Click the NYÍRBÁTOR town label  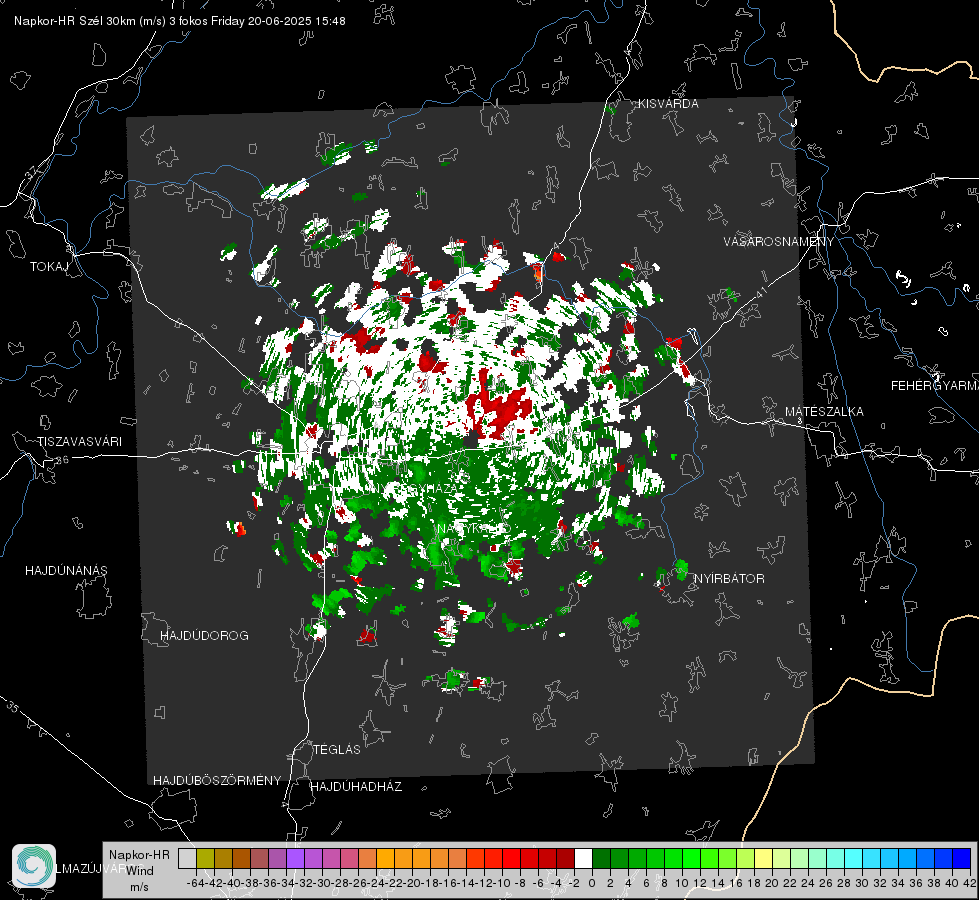pos(729,579)
